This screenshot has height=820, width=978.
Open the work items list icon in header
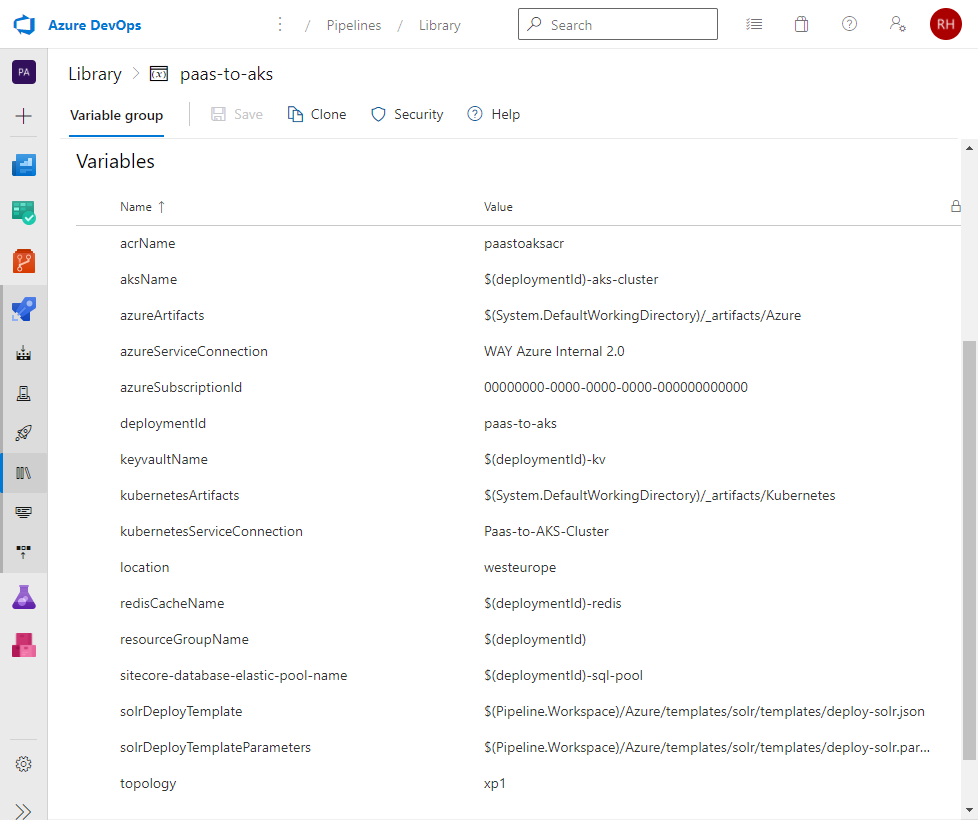[x=754, y=24]
